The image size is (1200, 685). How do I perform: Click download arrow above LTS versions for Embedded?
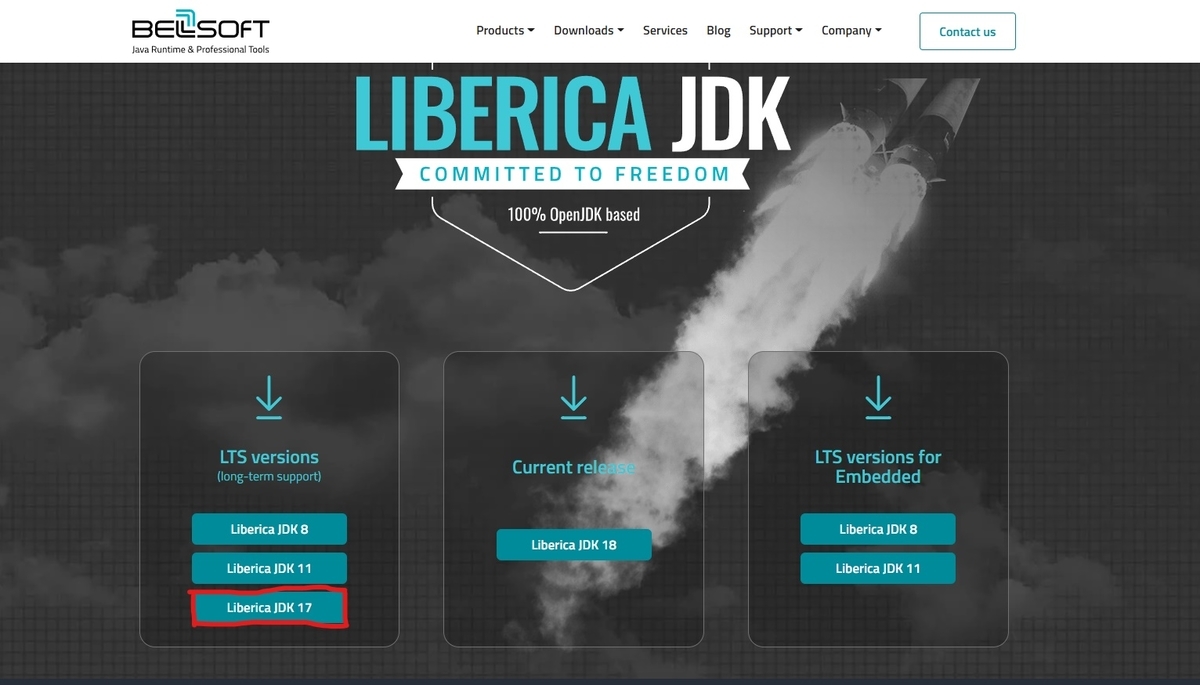pyautogui.click(x=878, y=397)
